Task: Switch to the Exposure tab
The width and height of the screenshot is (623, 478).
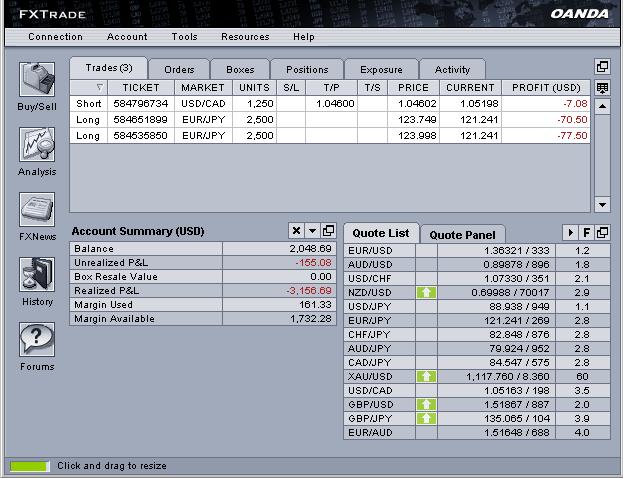Action: [381, 70]
